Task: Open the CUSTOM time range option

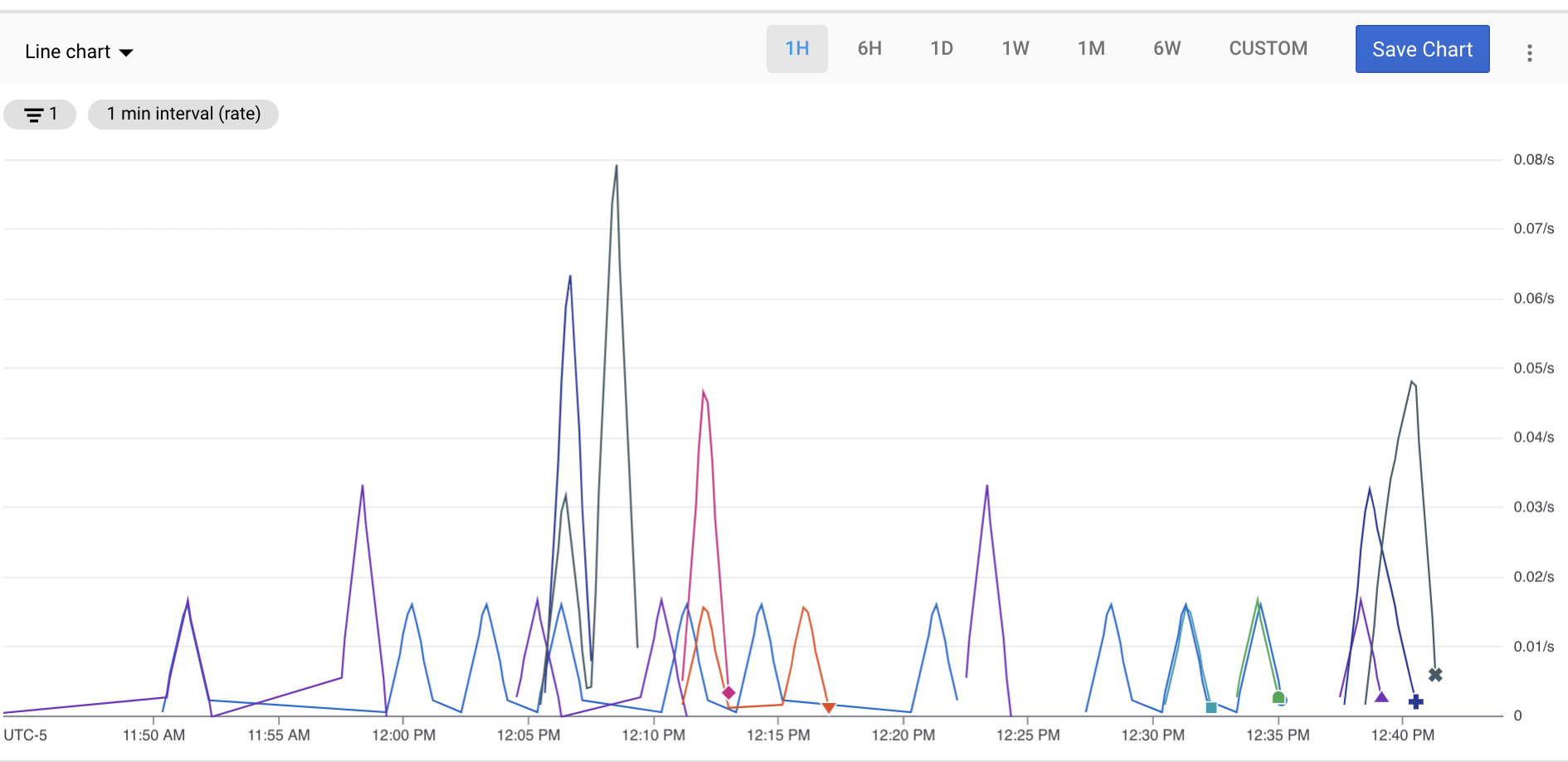Action: tap(1268, 48)
